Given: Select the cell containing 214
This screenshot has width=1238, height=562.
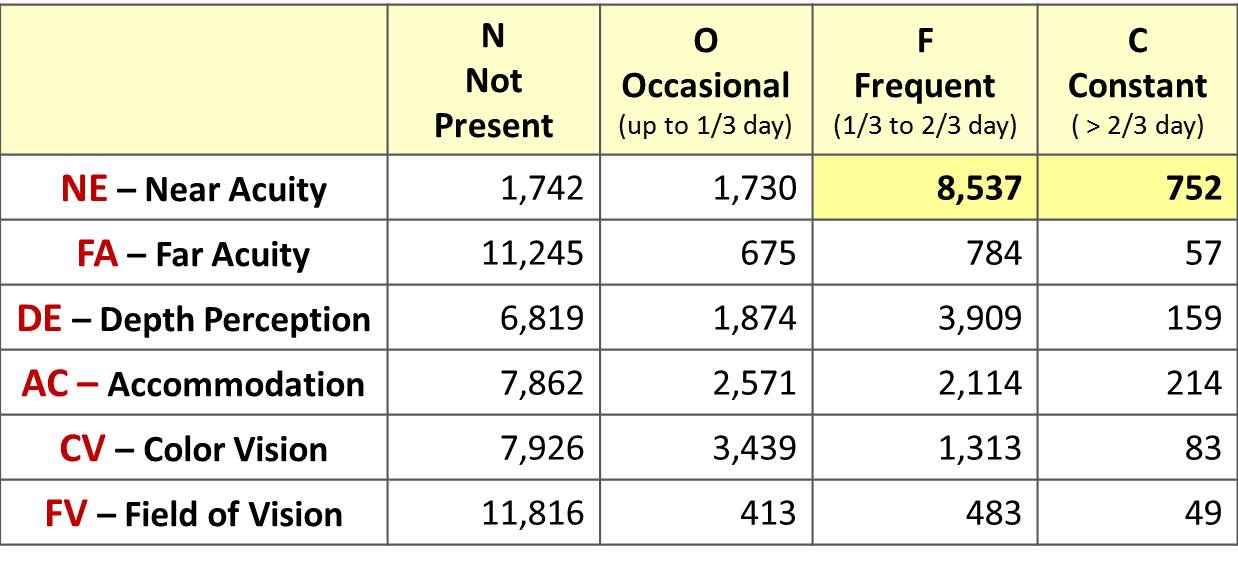Looking at the screenshot, I should [x=1137, y=383].
